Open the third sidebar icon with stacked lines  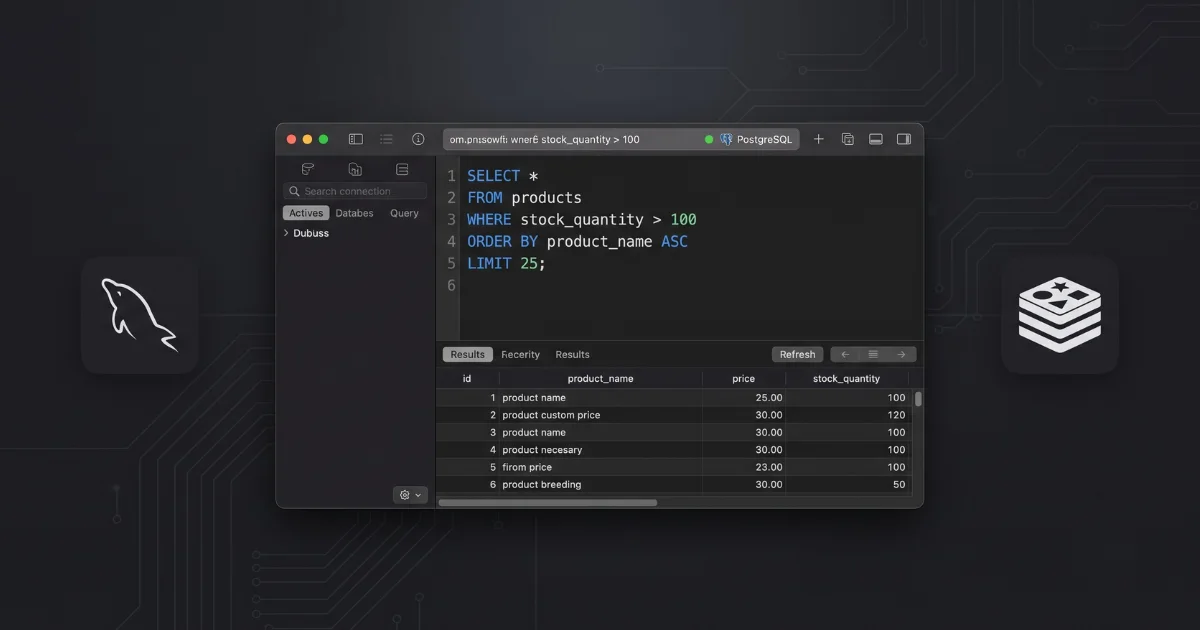(x=402, y=169)
